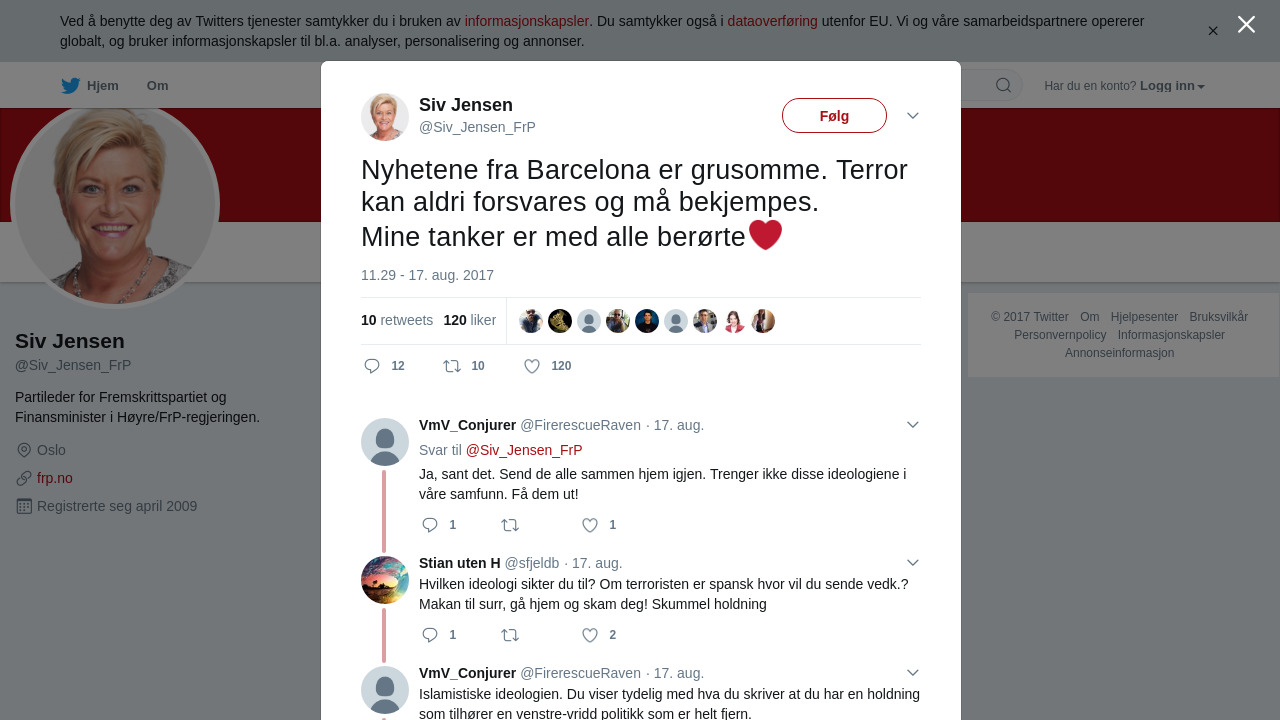Viewport: 1280px width, 720px height.
Task: Click the Følg button
Action: coord(834,116)
